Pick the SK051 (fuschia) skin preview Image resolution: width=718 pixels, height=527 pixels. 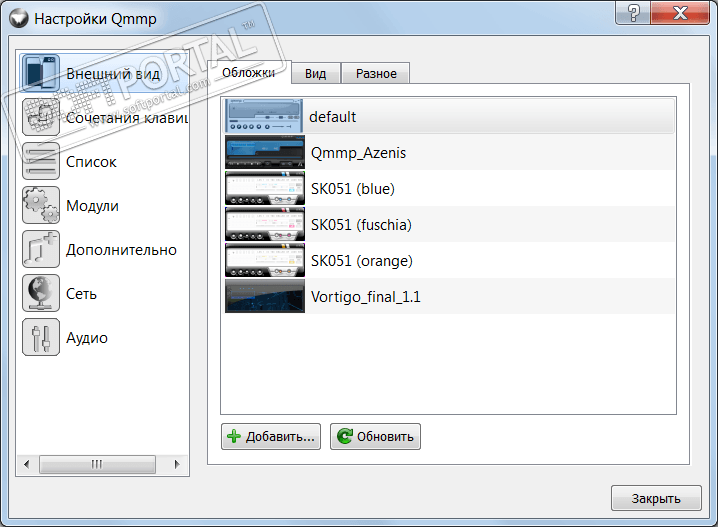(265, 224)
